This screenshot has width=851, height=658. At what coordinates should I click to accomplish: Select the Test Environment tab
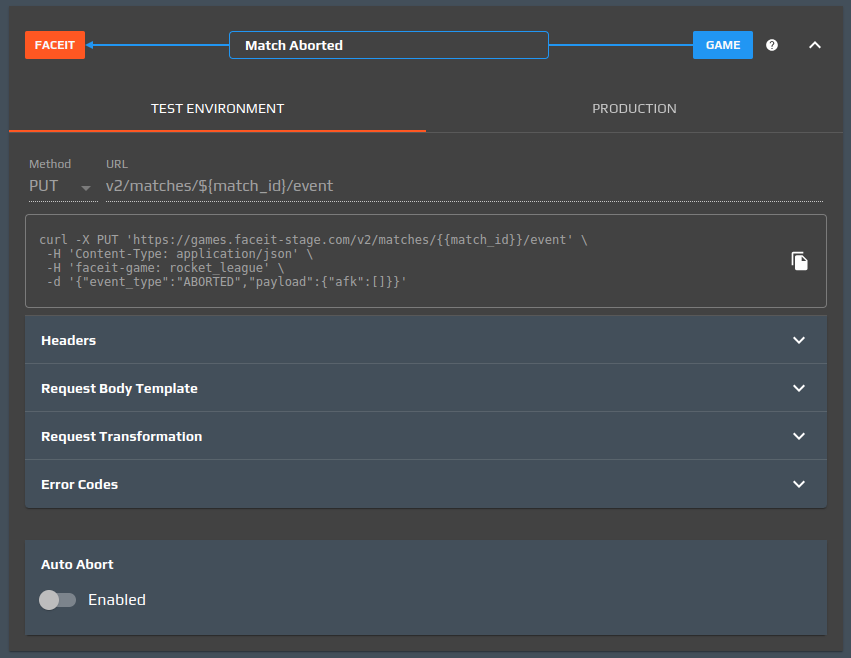tap(217, 108)
